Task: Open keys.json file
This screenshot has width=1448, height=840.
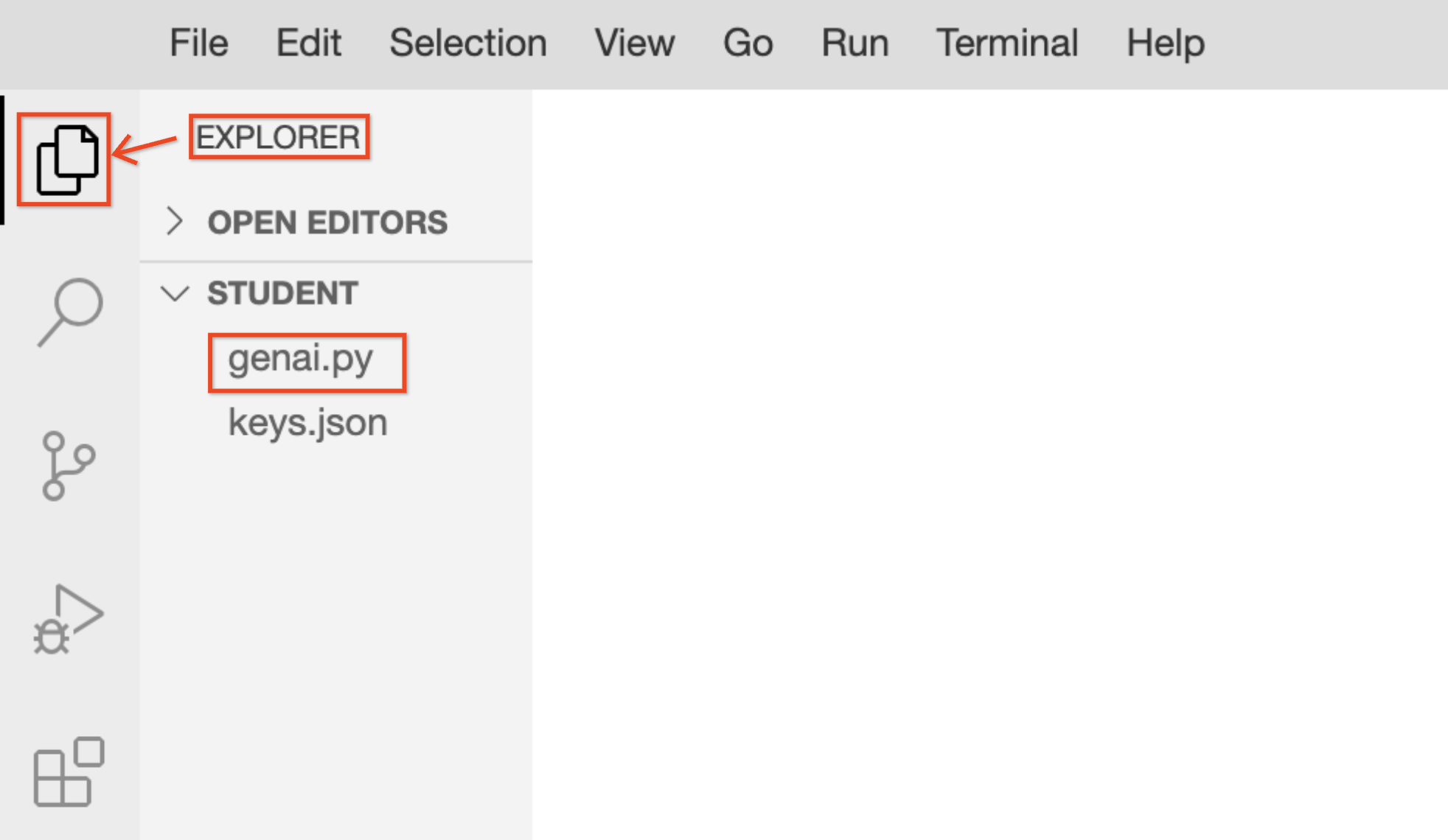Action: click(x=307, y=423)
